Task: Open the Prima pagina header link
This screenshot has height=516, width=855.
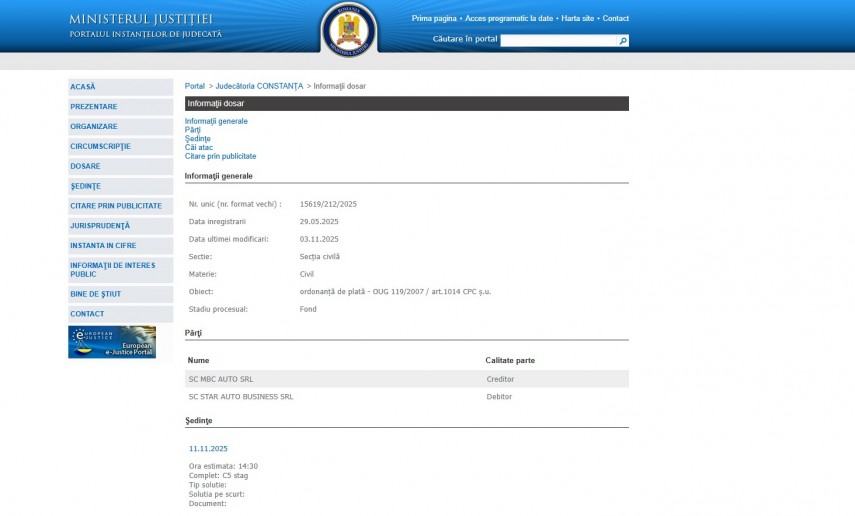Action: click(434, 18)
